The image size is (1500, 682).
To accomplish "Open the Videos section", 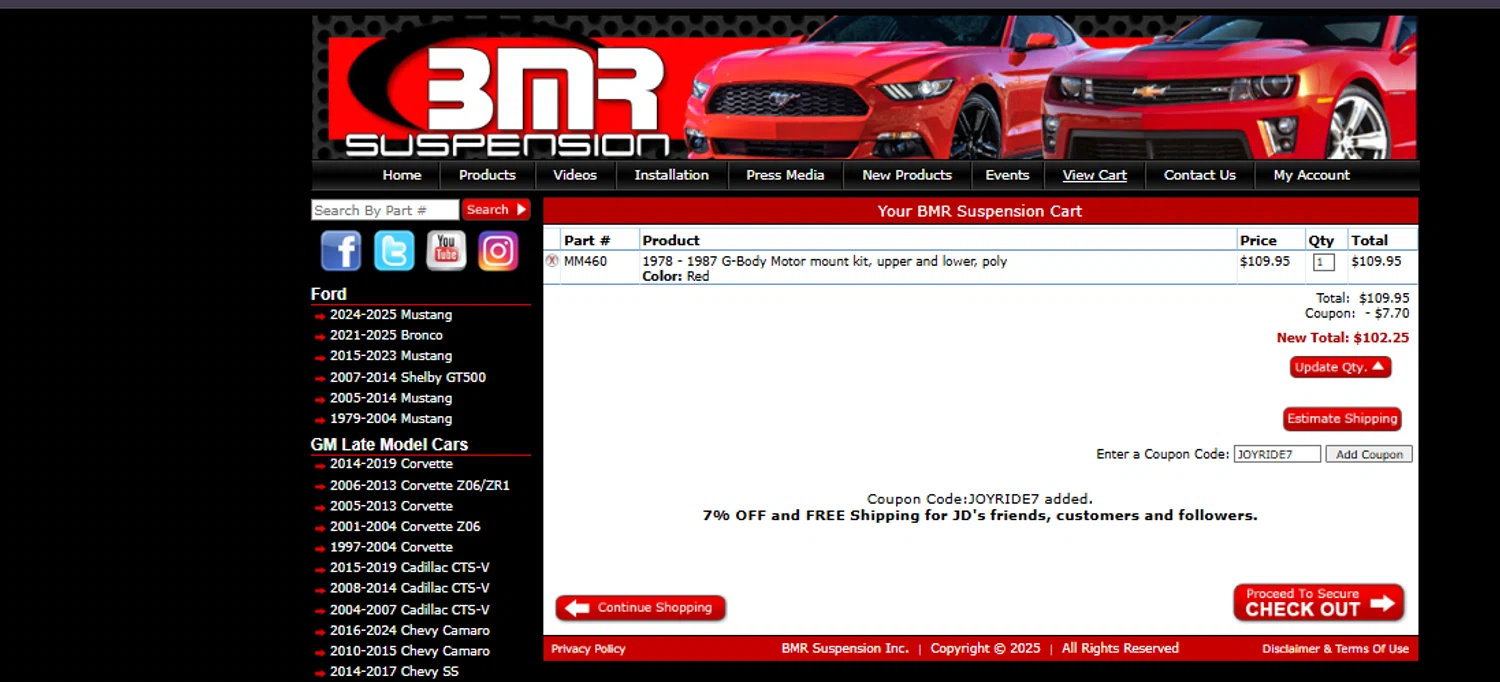I will (575, 175).
